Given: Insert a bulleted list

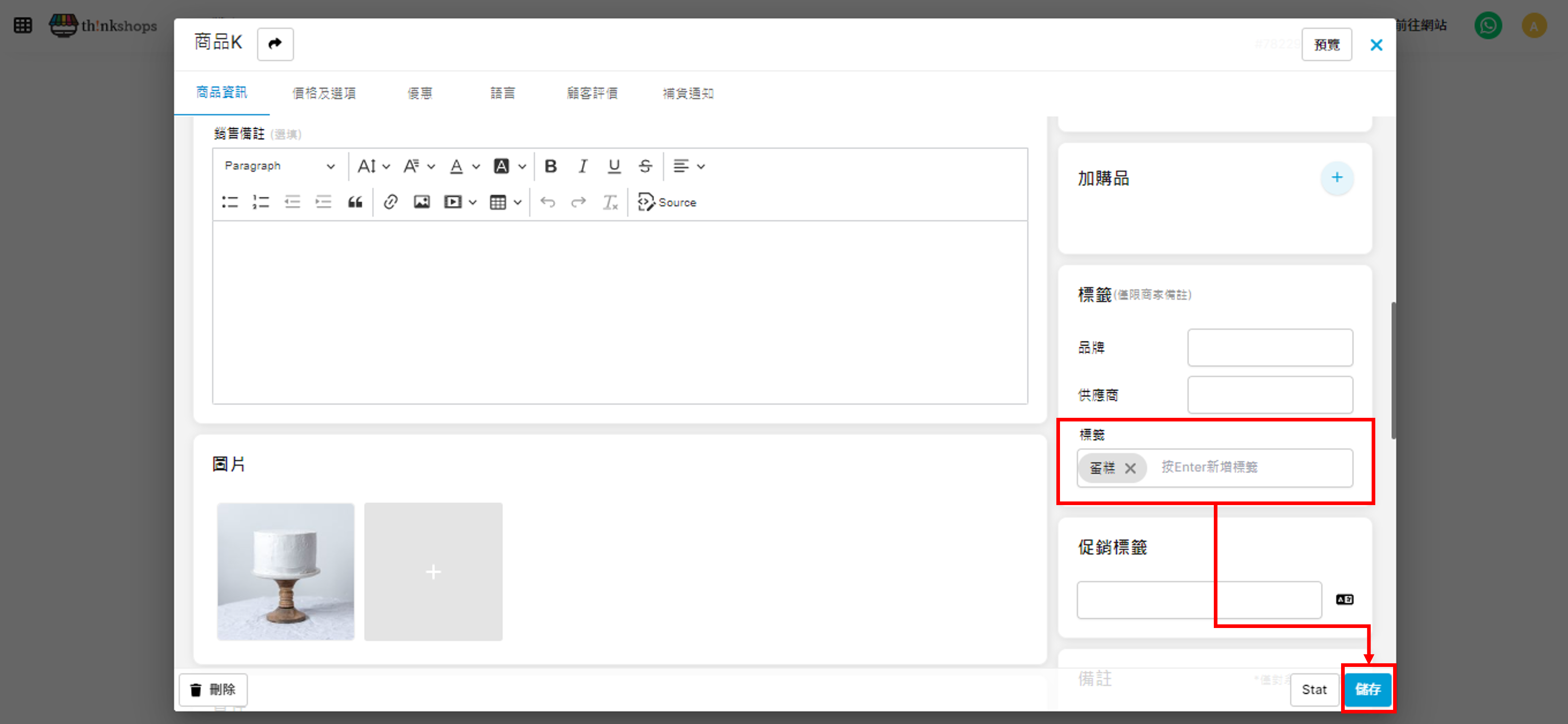Looking at the screenshot, I should (229, 202).
